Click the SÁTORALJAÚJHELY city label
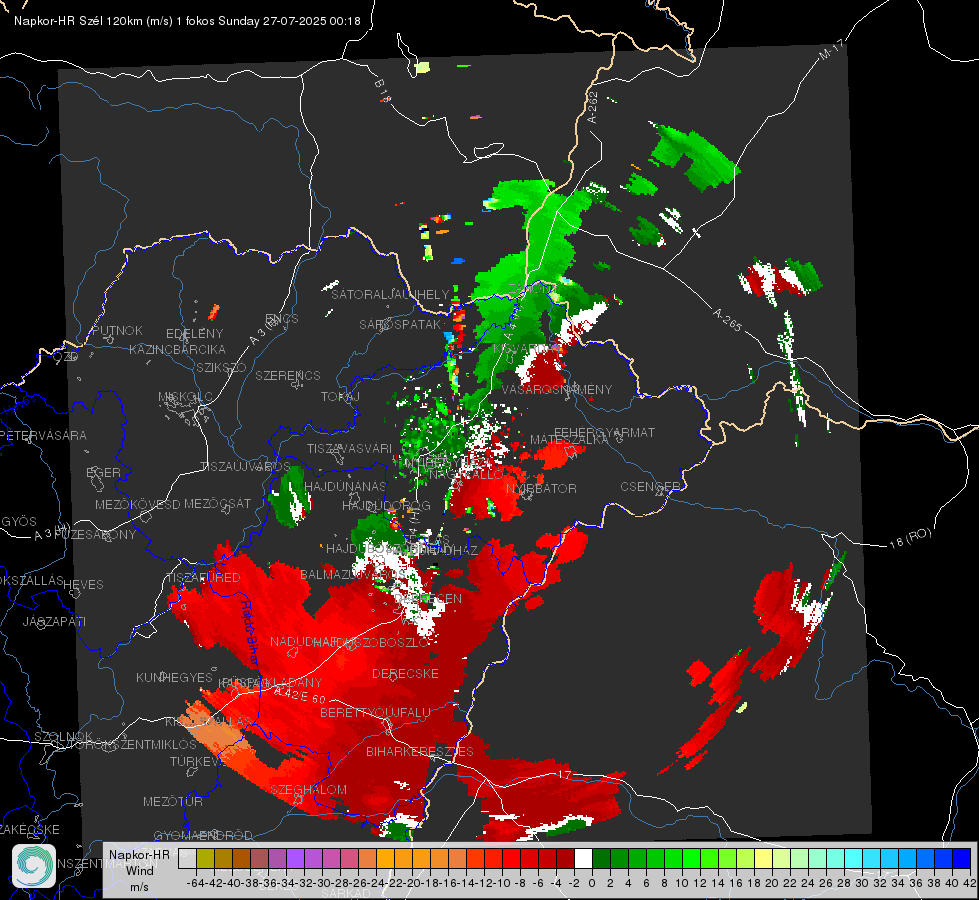The width and height of the screenshot is (979, 900). pos(390,294)
